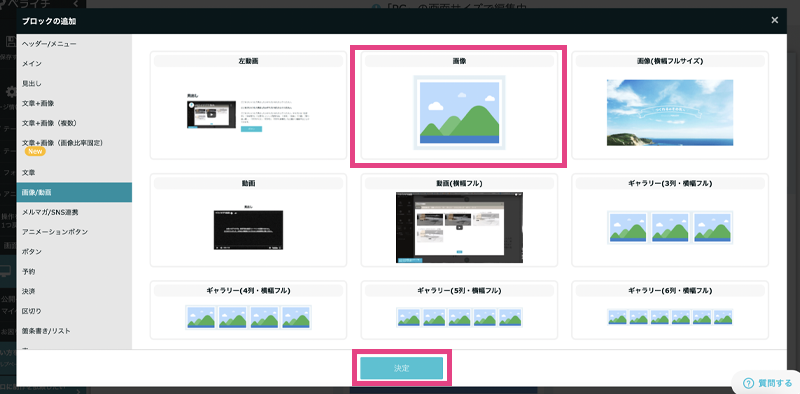Select ギャラリー(6列・横幅フル) block
The width and height of the screenshot is (800, 394).
point(670,310)
